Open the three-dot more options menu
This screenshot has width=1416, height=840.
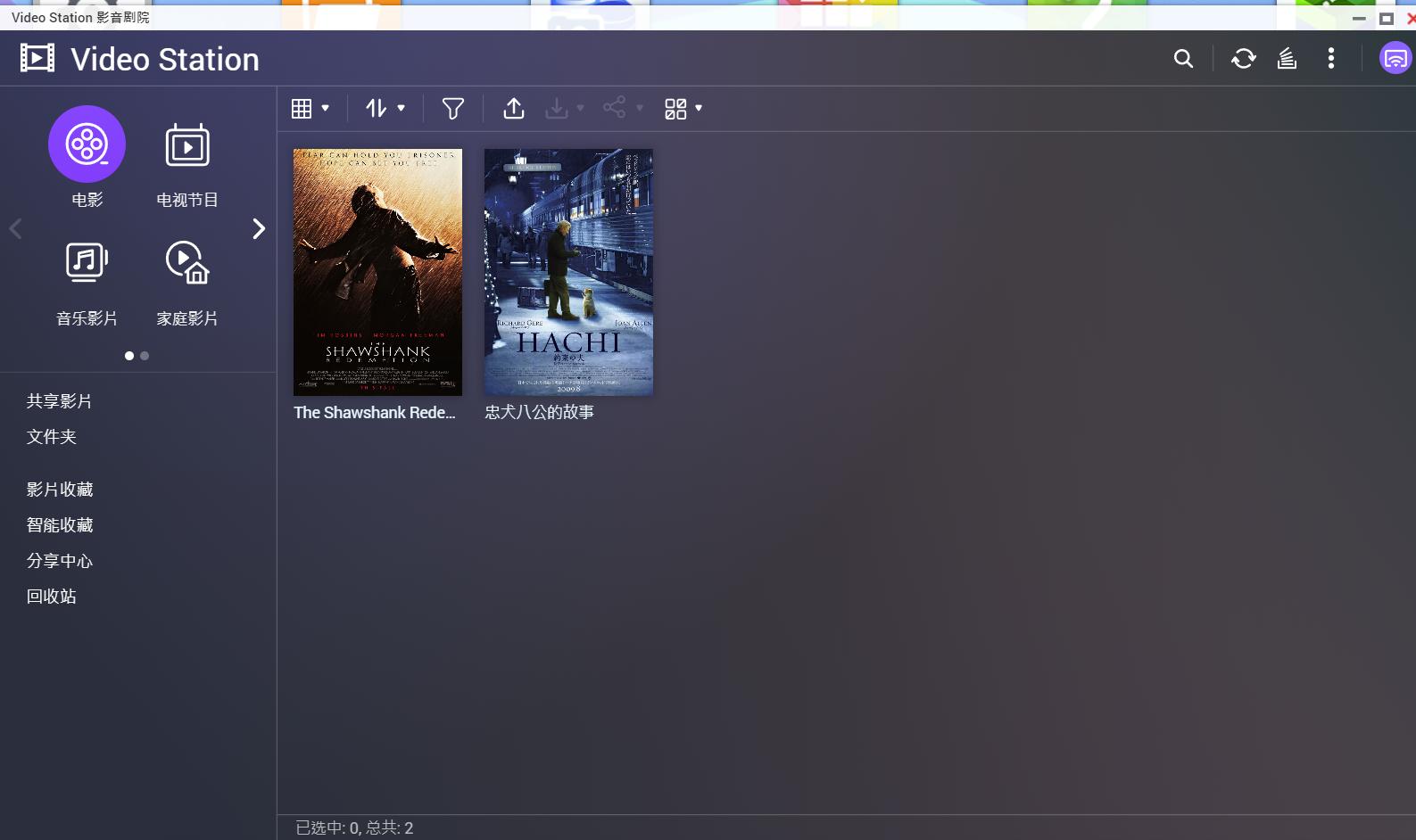[1330, 59]
